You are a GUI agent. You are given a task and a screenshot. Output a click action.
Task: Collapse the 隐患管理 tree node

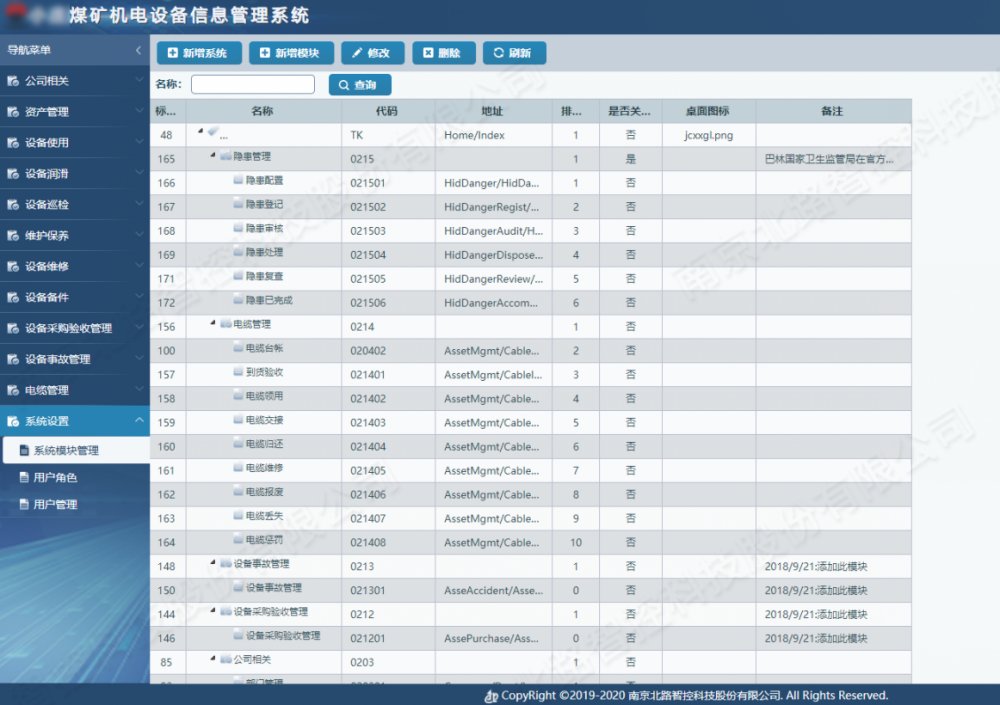pyautogui.click(x=213, y=157)
